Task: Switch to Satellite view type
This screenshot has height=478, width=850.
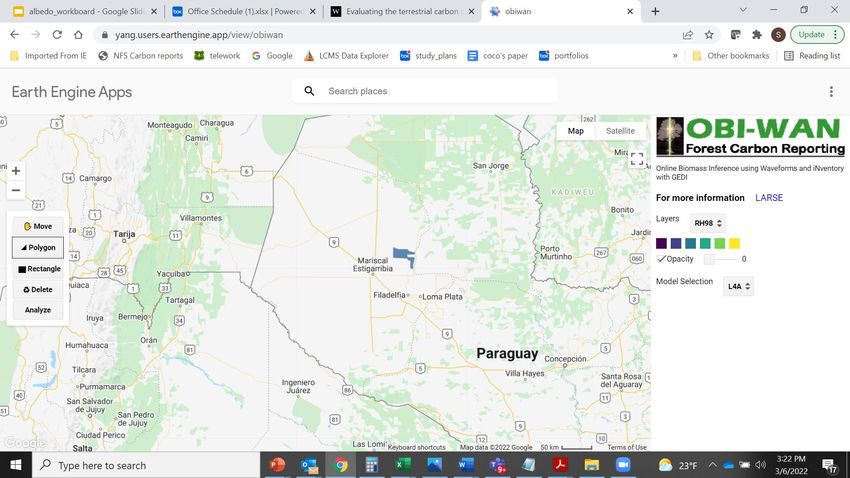Action: (620, 131)
